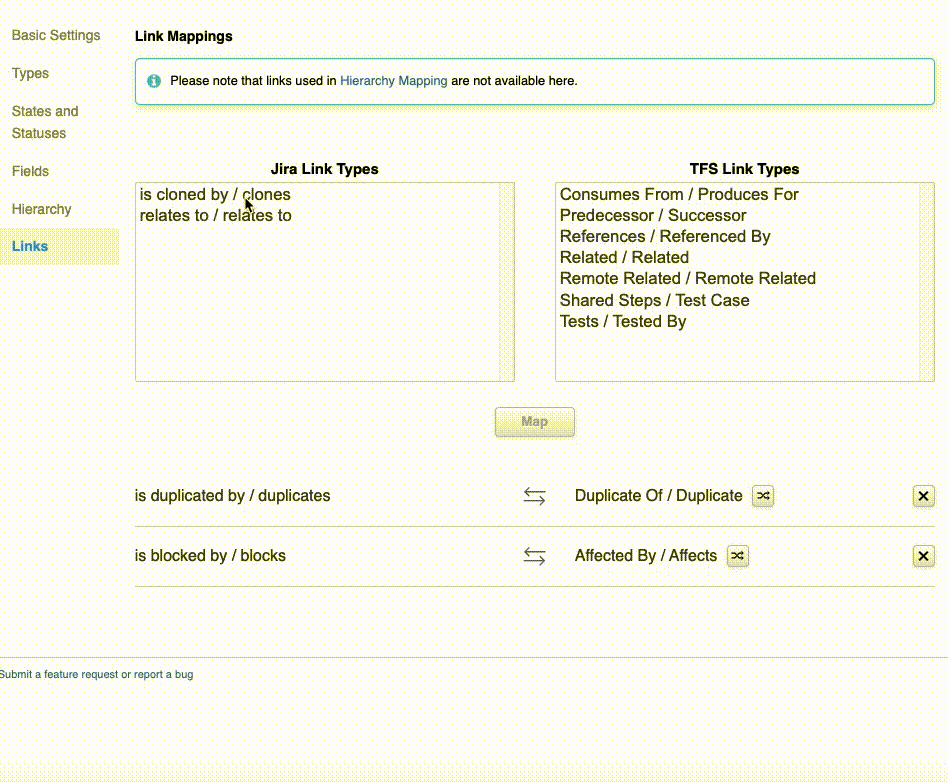Click the info icon in the note banner
948x782 pixels.
click(154, 81)
